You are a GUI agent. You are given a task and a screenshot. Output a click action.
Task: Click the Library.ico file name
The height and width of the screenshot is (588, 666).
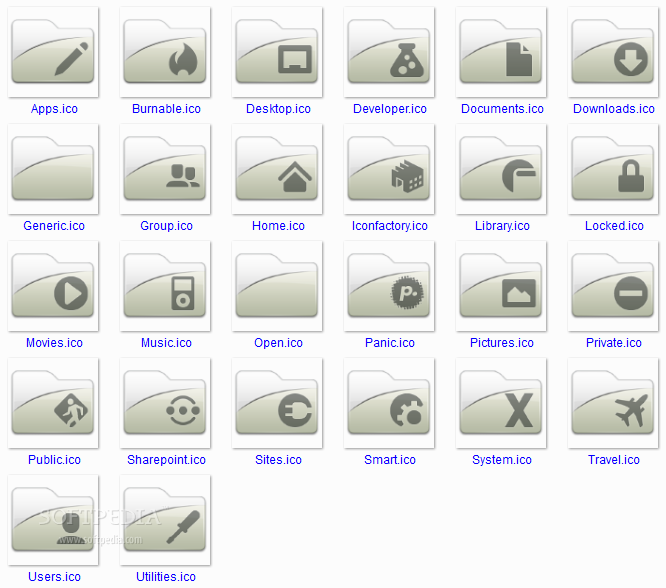click(502, 226)
